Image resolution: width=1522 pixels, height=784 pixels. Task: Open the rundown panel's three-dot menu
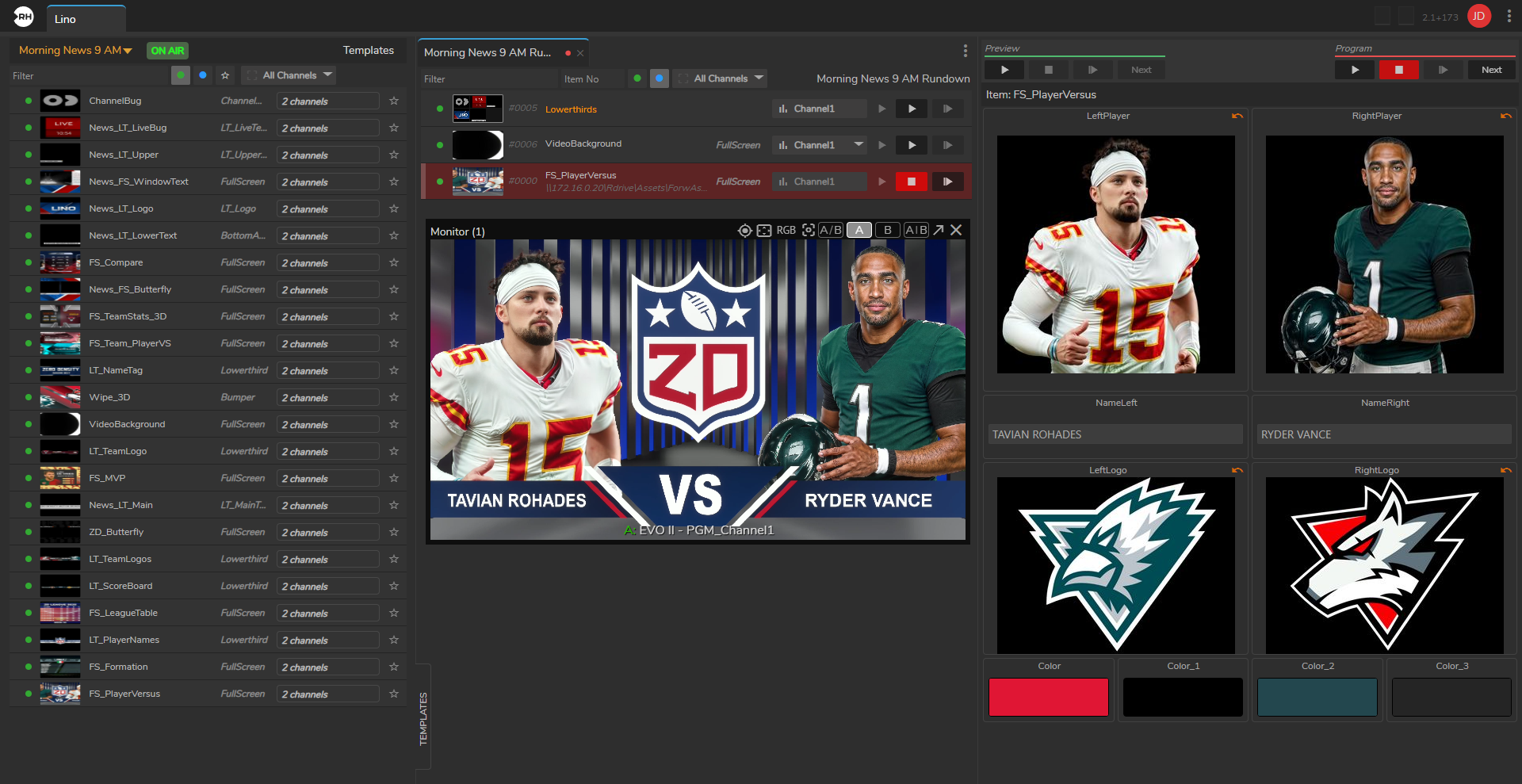click(x=965, y=51)
